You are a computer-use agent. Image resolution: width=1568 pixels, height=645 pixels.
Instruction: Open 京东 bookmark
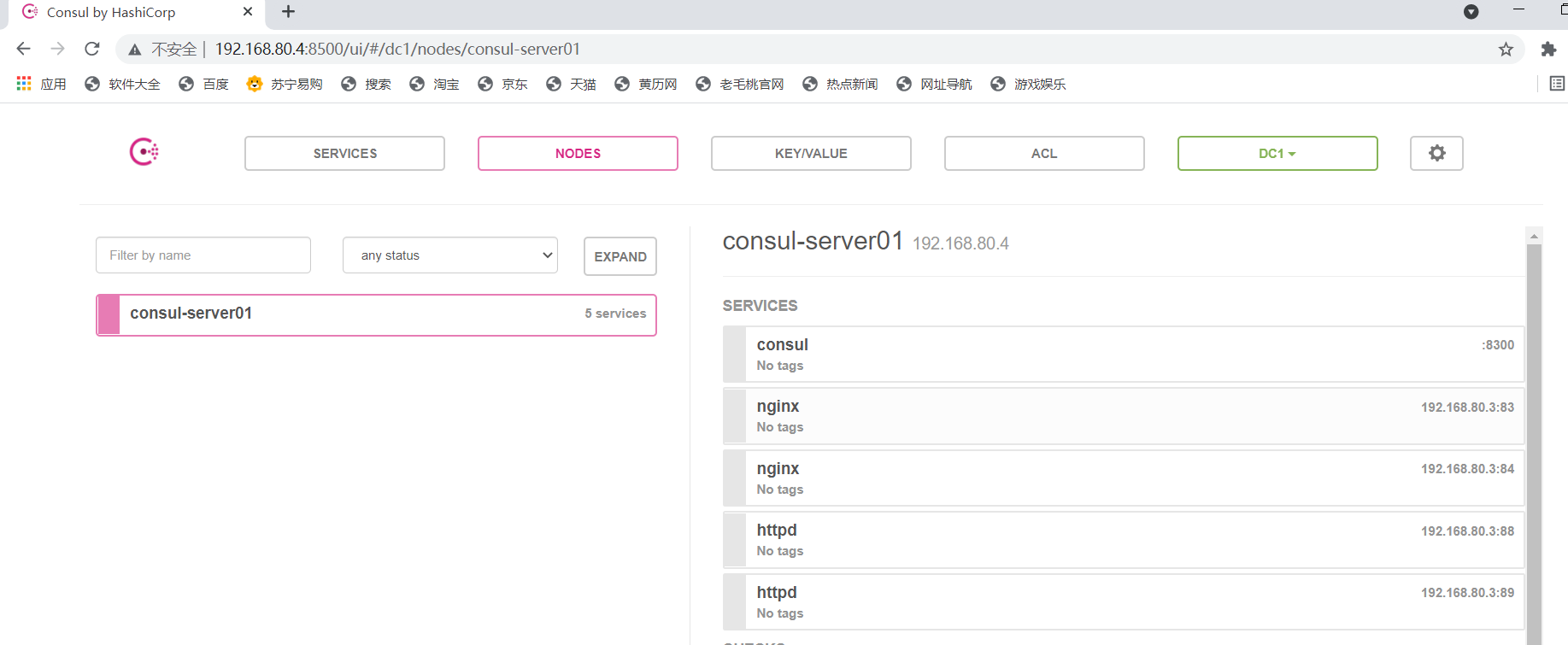point(502,84)
